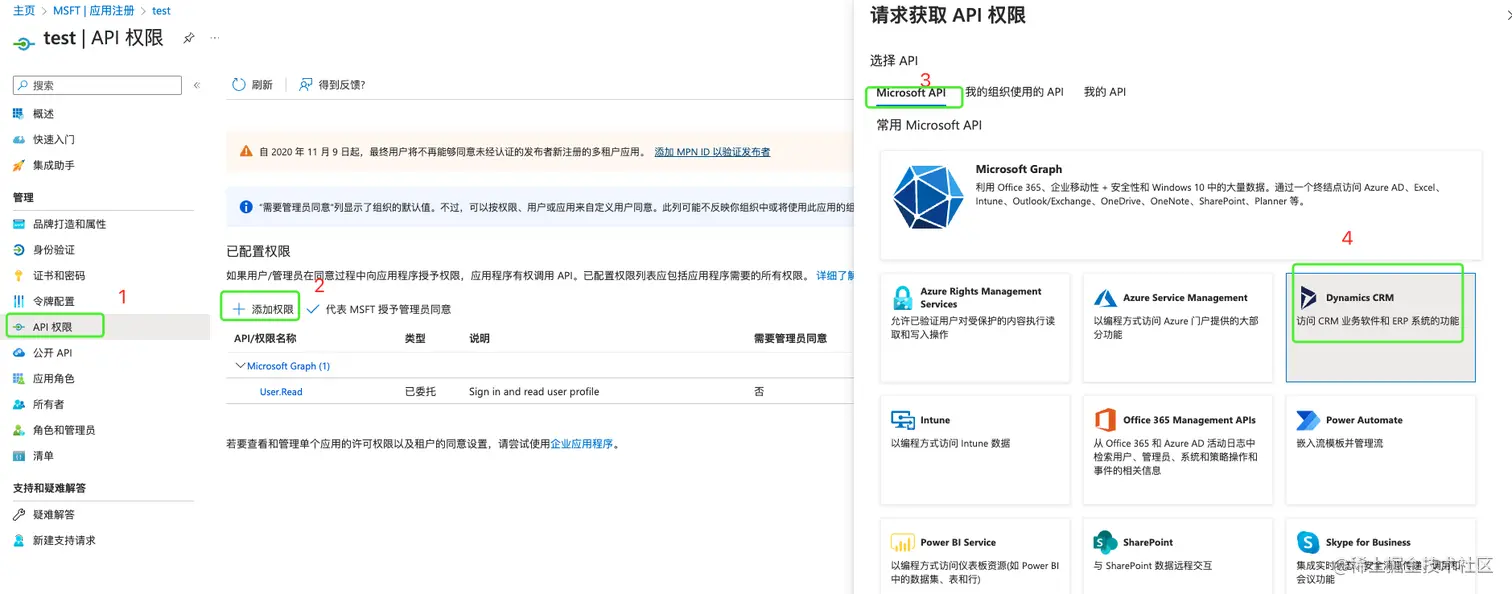
Task: Select the Microsoft Graph API card title
Action: tap(1018, 169)
